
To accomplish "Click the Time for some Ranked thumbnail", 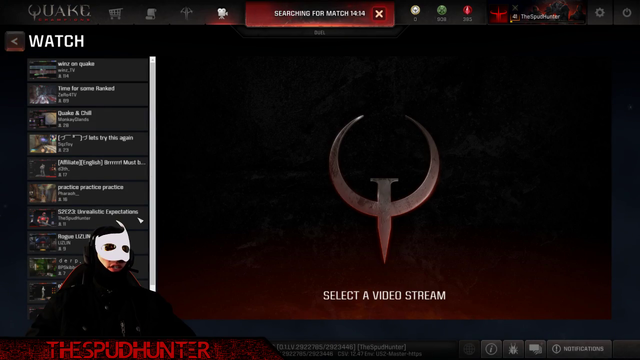I will pos(43,94).
